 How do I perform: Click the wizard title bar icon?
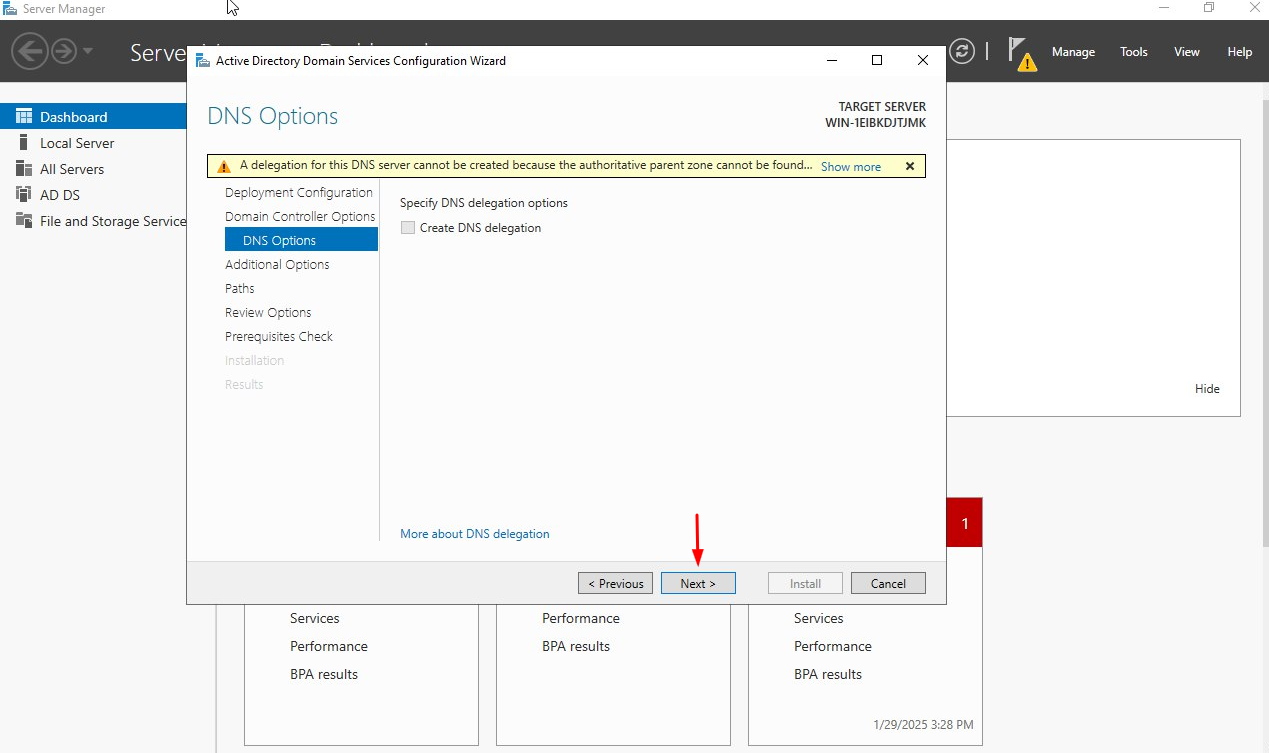[203, 61]
